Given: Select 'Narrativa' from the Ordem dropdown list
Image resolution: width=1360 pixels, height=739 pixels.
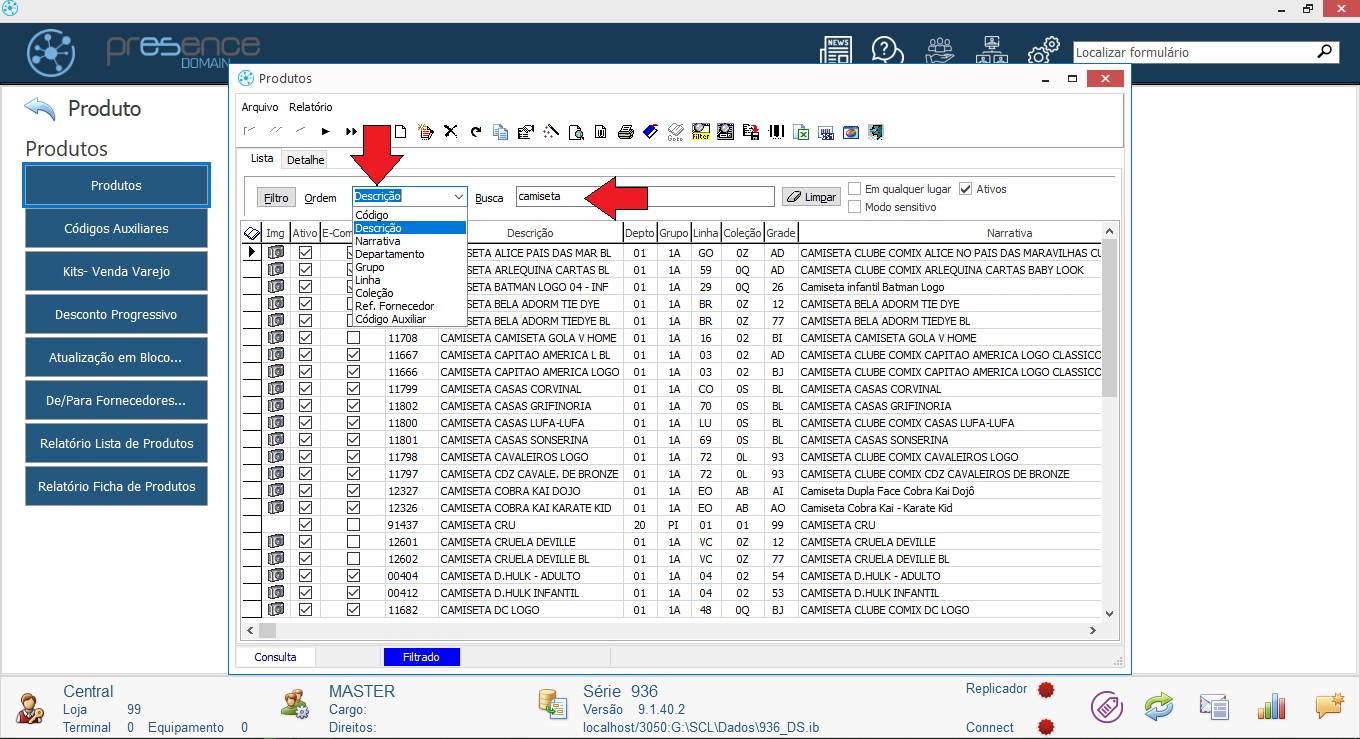Looking at the screenshot, I should 378,241.
